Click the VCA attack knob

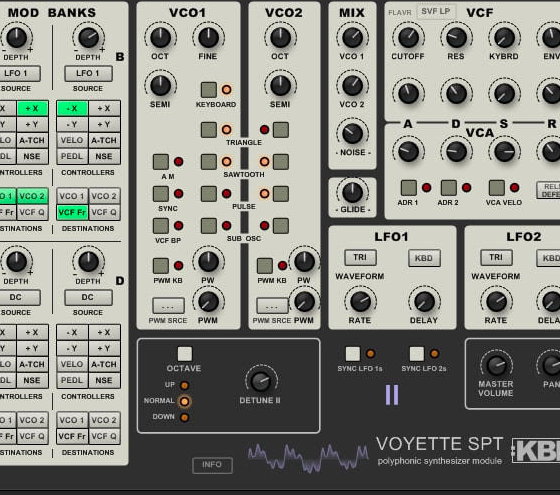pyautogui.click(x=409, y=152)
